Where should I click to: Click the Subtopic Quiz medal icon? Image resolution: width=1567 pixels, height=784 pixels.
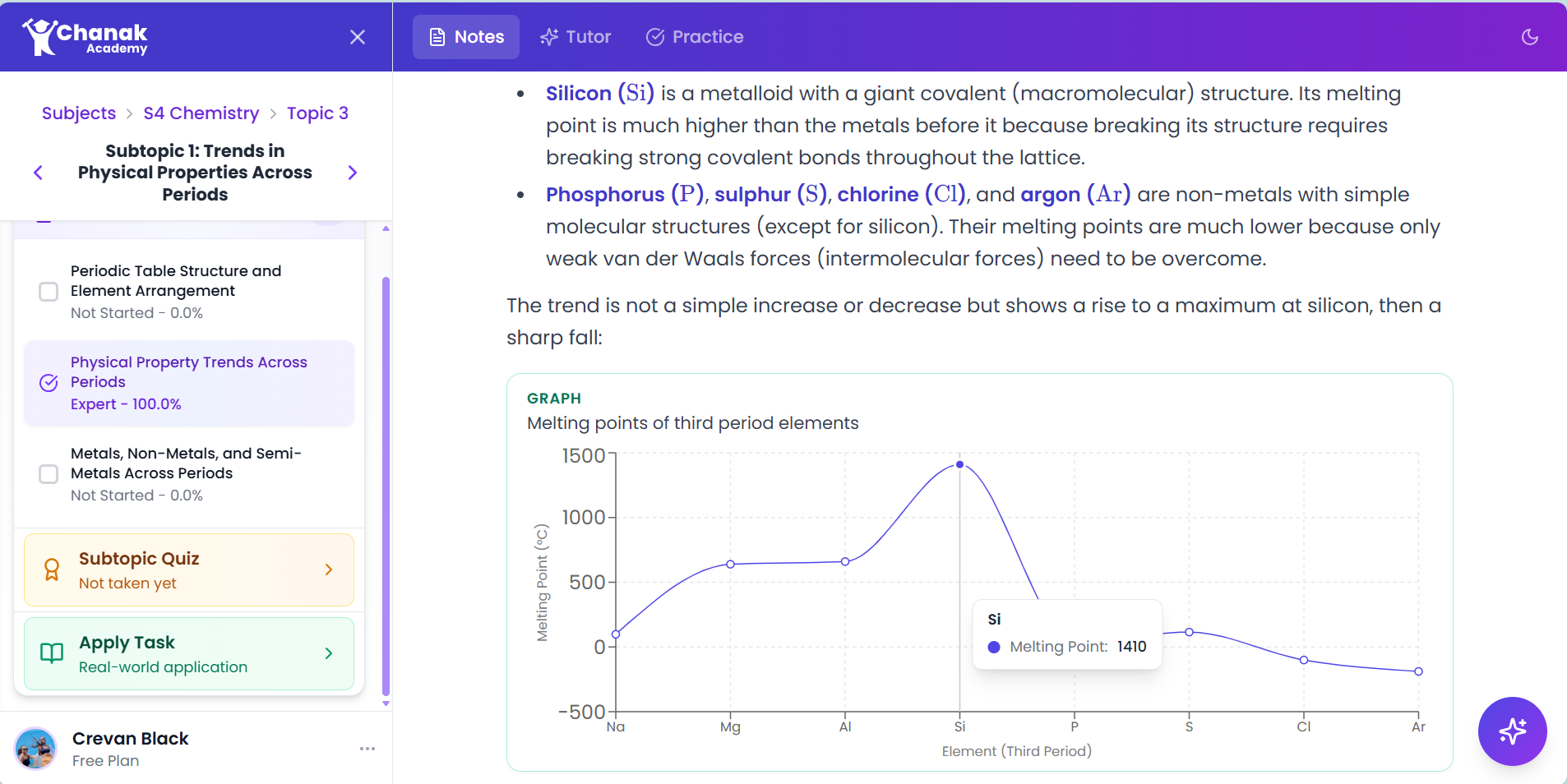click(x=51, y=570)
